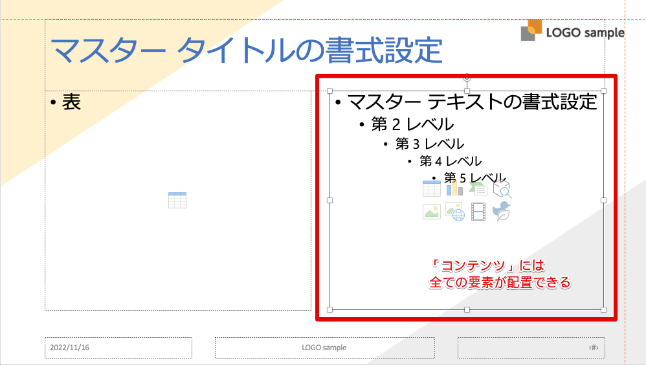Click the Insert Chart bar-graph icon

click(454, 189)
